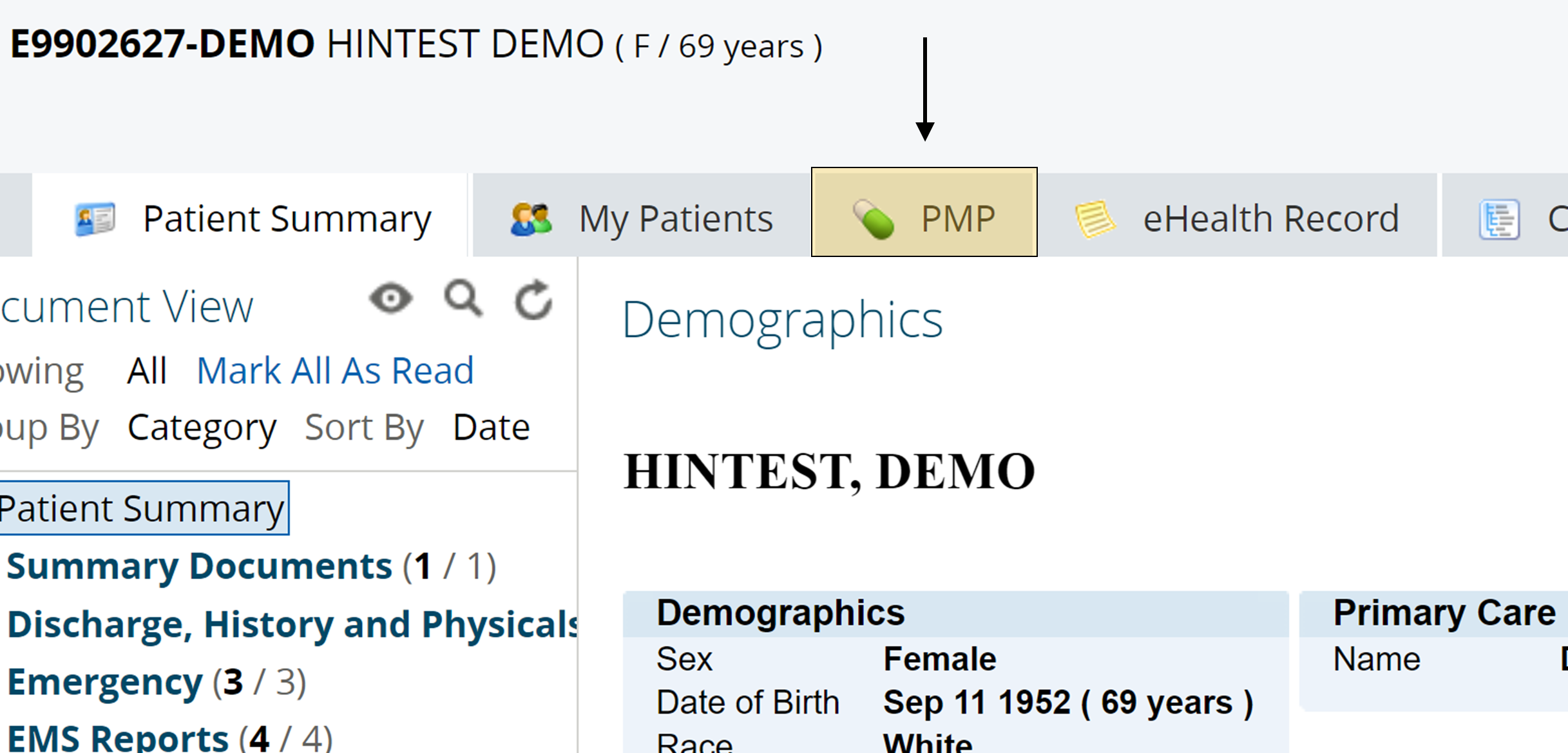Click the magnifier search icon
This screenshot has height=753, width=1568.
click(463, 299)
